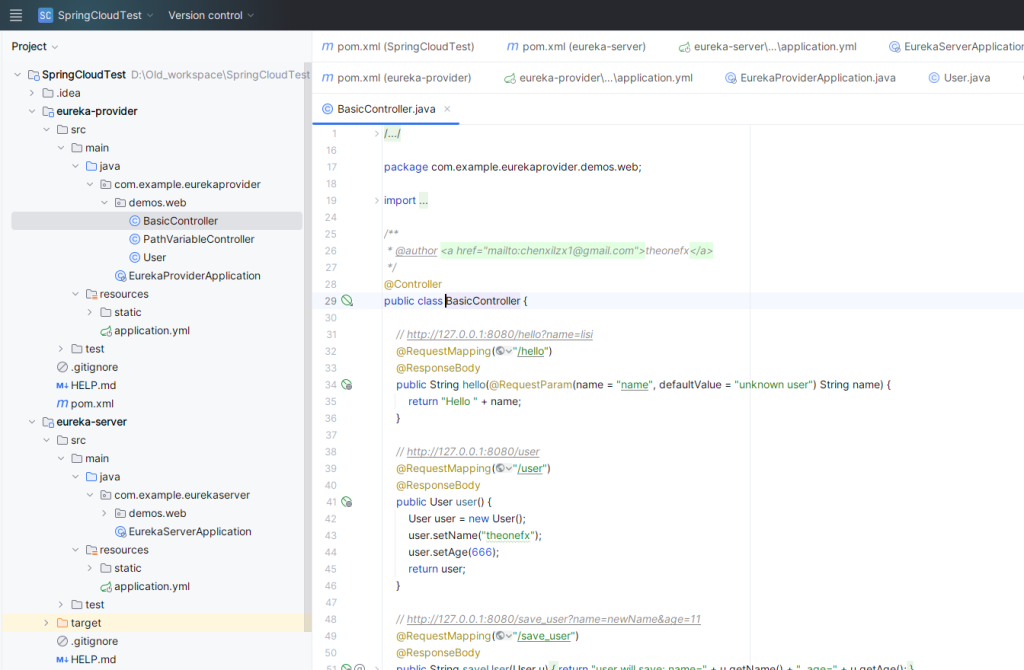Collapse the eureka-provider module folder
This screenshot has height=670, width=1024.
[32, 111]
